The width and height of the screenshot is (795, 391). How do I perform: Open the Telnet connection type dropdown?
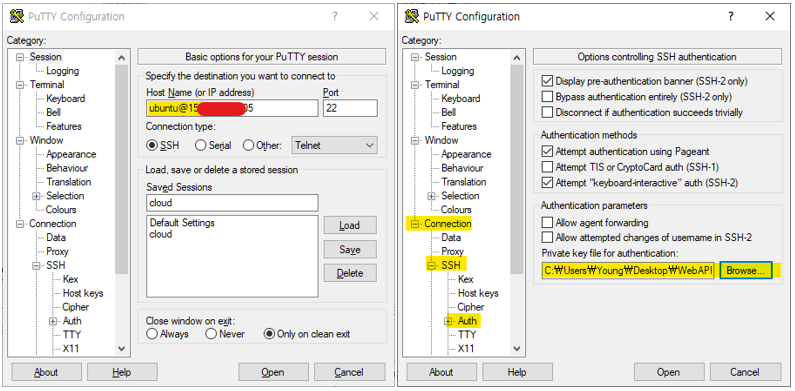pos(335,145)
